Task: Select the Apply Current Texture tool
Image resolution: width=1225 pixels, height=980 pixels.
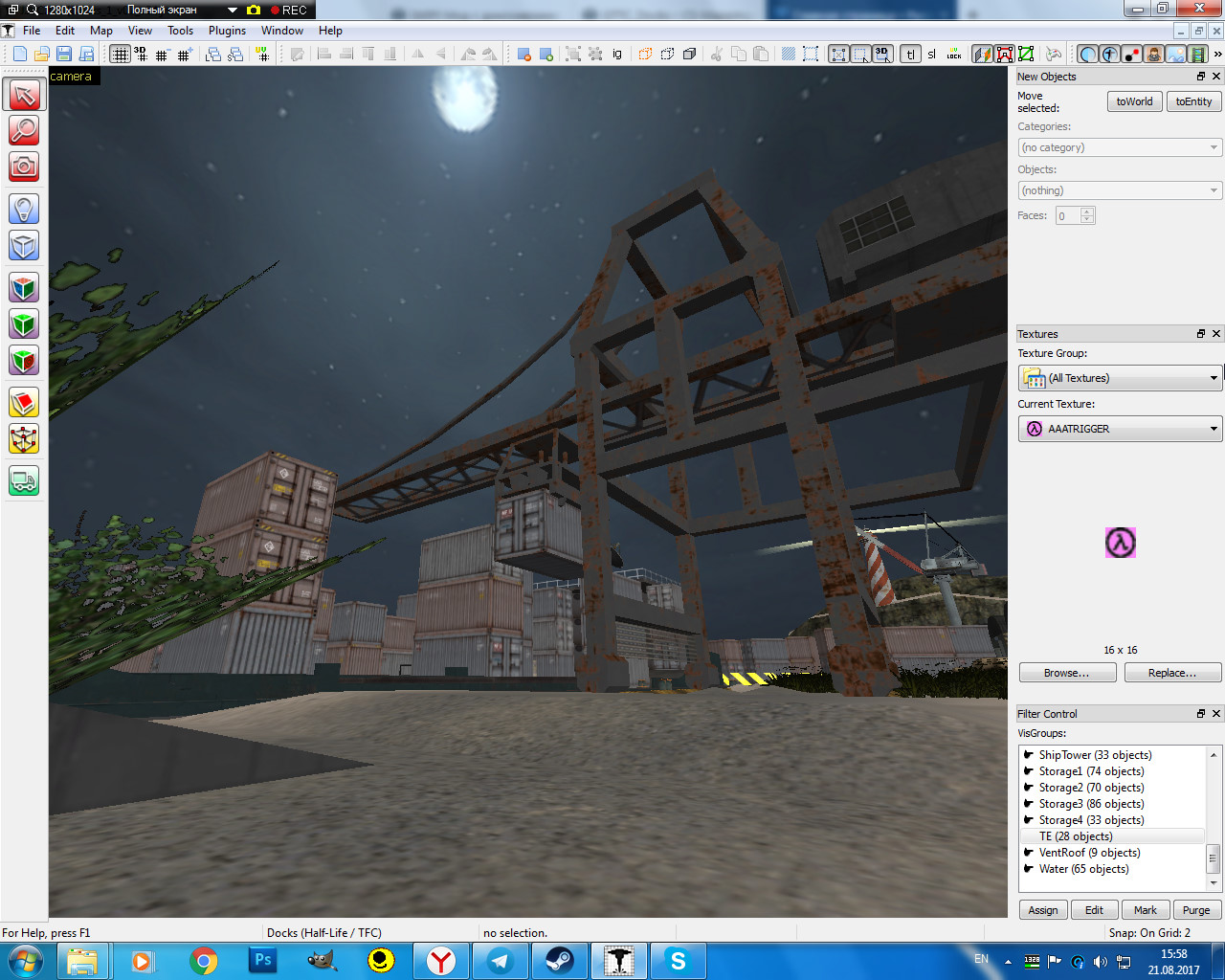Action: [x=24, y=324]
